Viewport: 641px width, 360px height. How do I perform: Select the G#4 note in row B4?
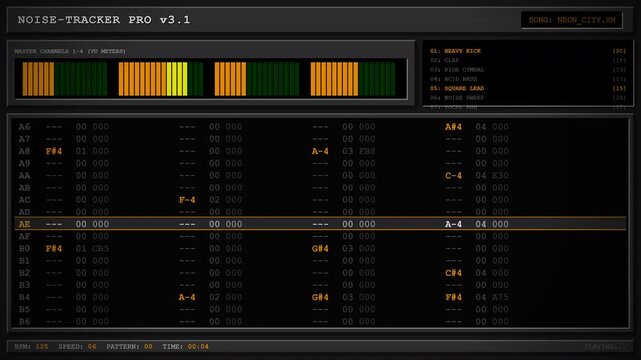tap(320, 297)
